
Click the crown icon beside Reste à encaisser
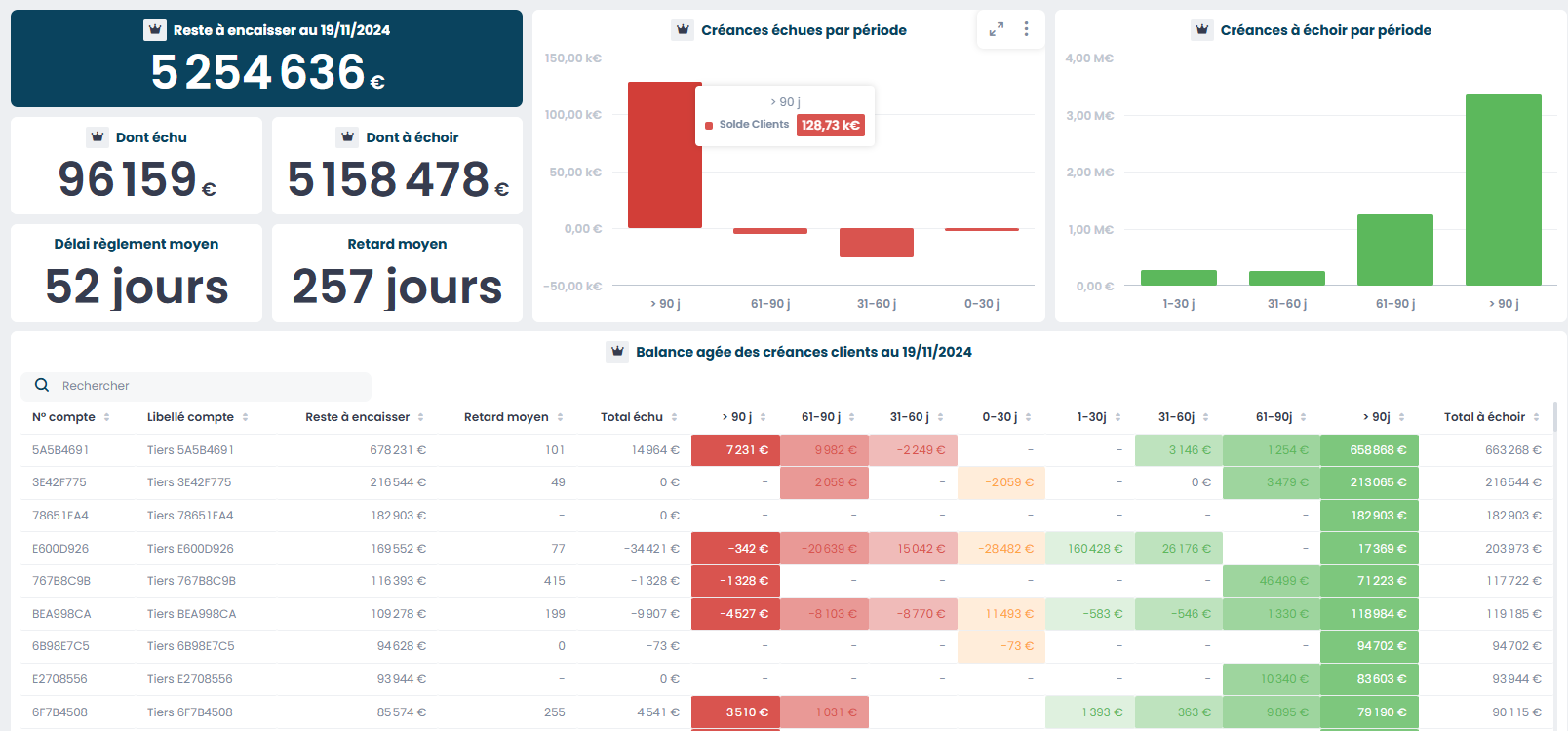(x=155, y=30)
